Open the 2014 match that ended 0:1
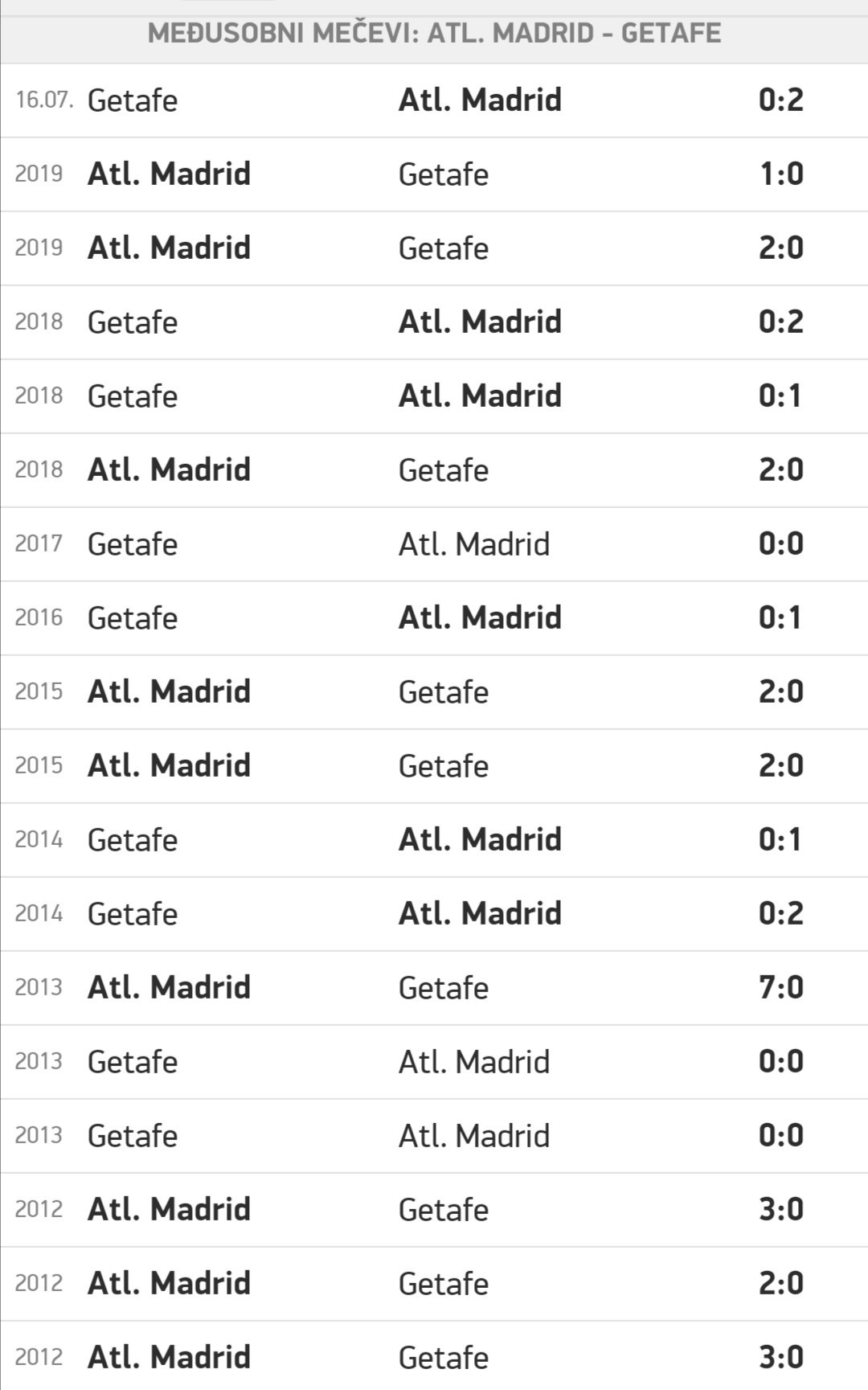The height and width of the screenshot is (1390, 868). tap(434, 840)
